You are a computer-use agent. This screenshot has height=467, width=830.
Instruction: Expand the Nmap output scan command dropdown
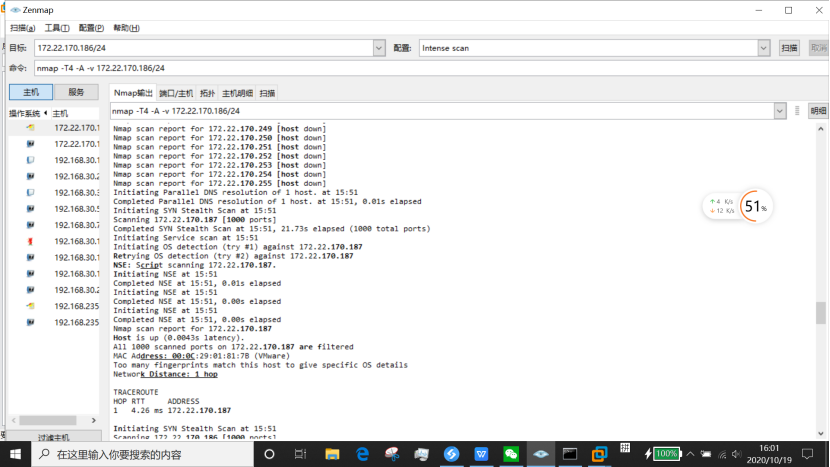(780, 111)
